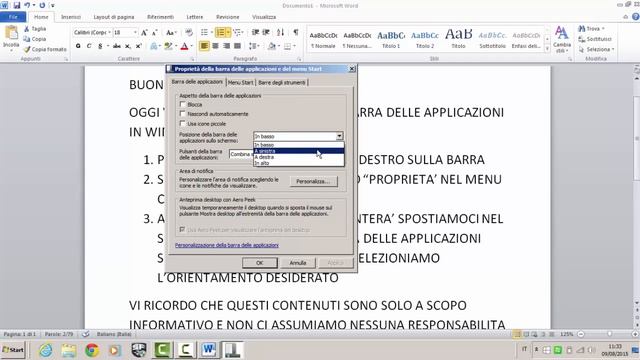Viewport: 640px width, 360px height.
Task: Select In alto in position list
Action: point(299,163)
